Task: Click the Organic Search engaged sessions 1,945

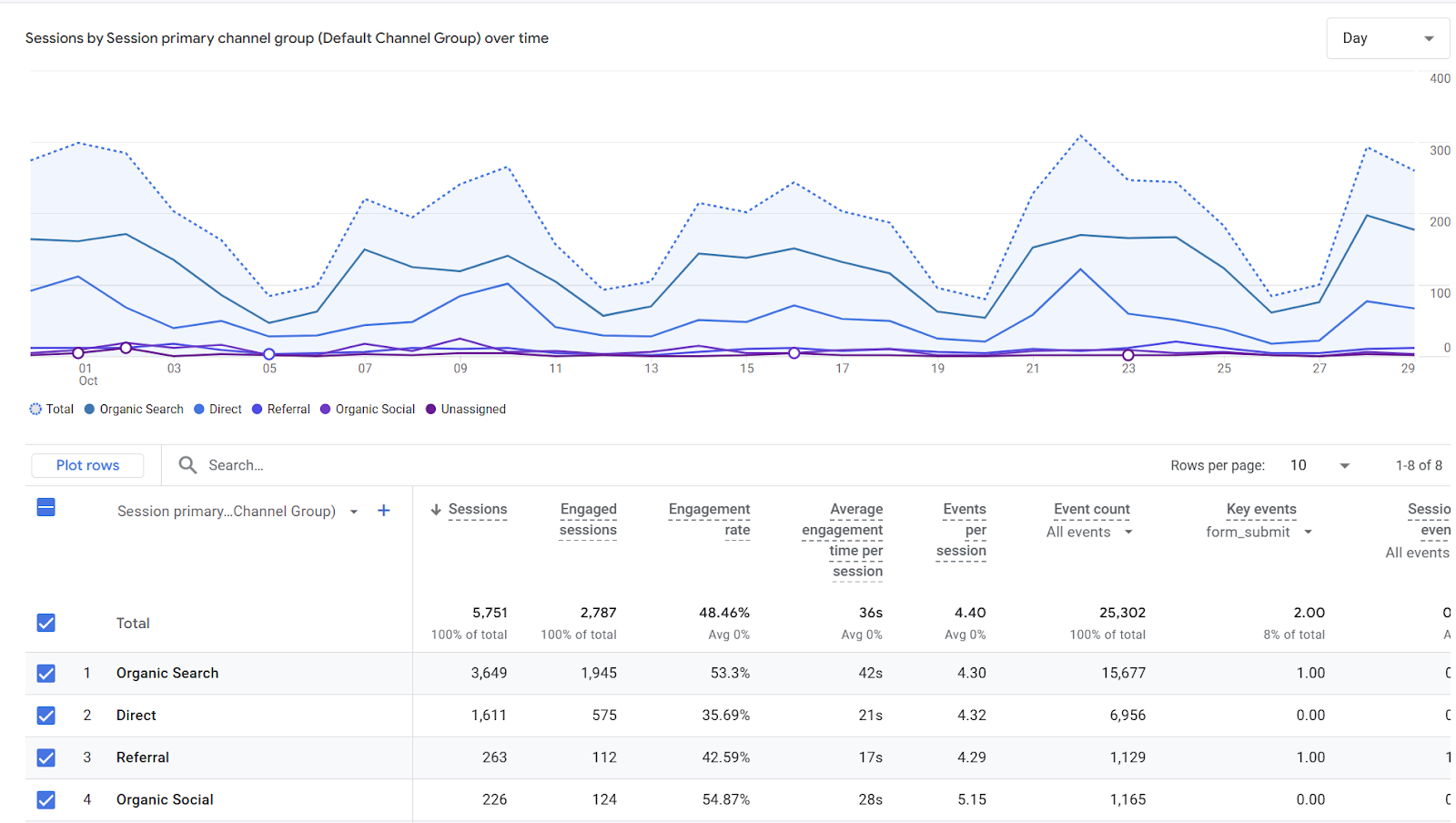Action: pos(599,674)
